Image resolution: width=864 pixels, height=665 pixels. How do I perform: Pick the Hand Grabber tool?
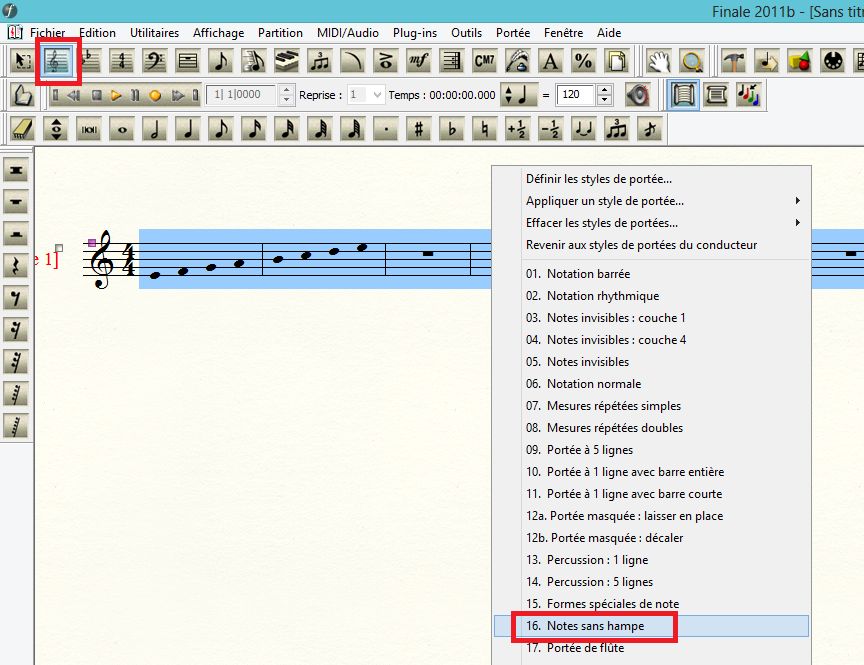659,62
